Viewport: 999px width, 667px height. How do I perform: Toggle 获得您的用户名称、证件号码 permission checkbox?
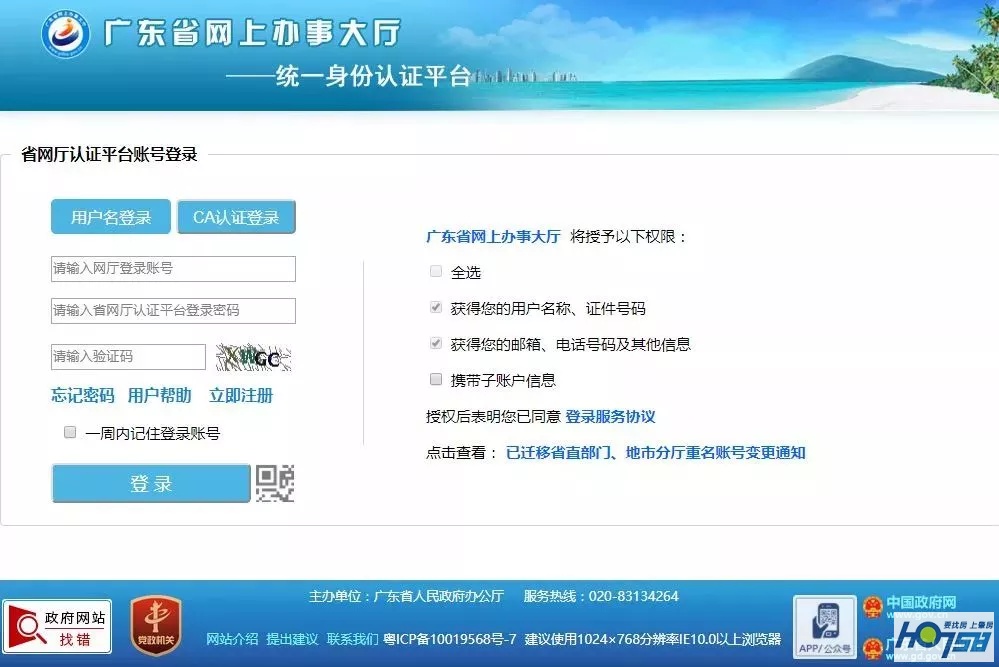coord(436,308)
